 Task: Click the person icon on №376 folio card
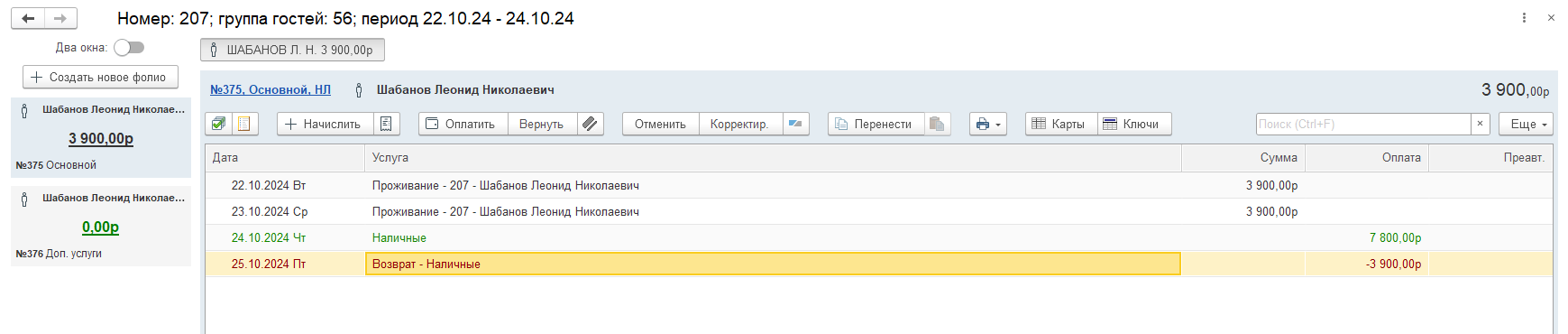coord(24,199)
